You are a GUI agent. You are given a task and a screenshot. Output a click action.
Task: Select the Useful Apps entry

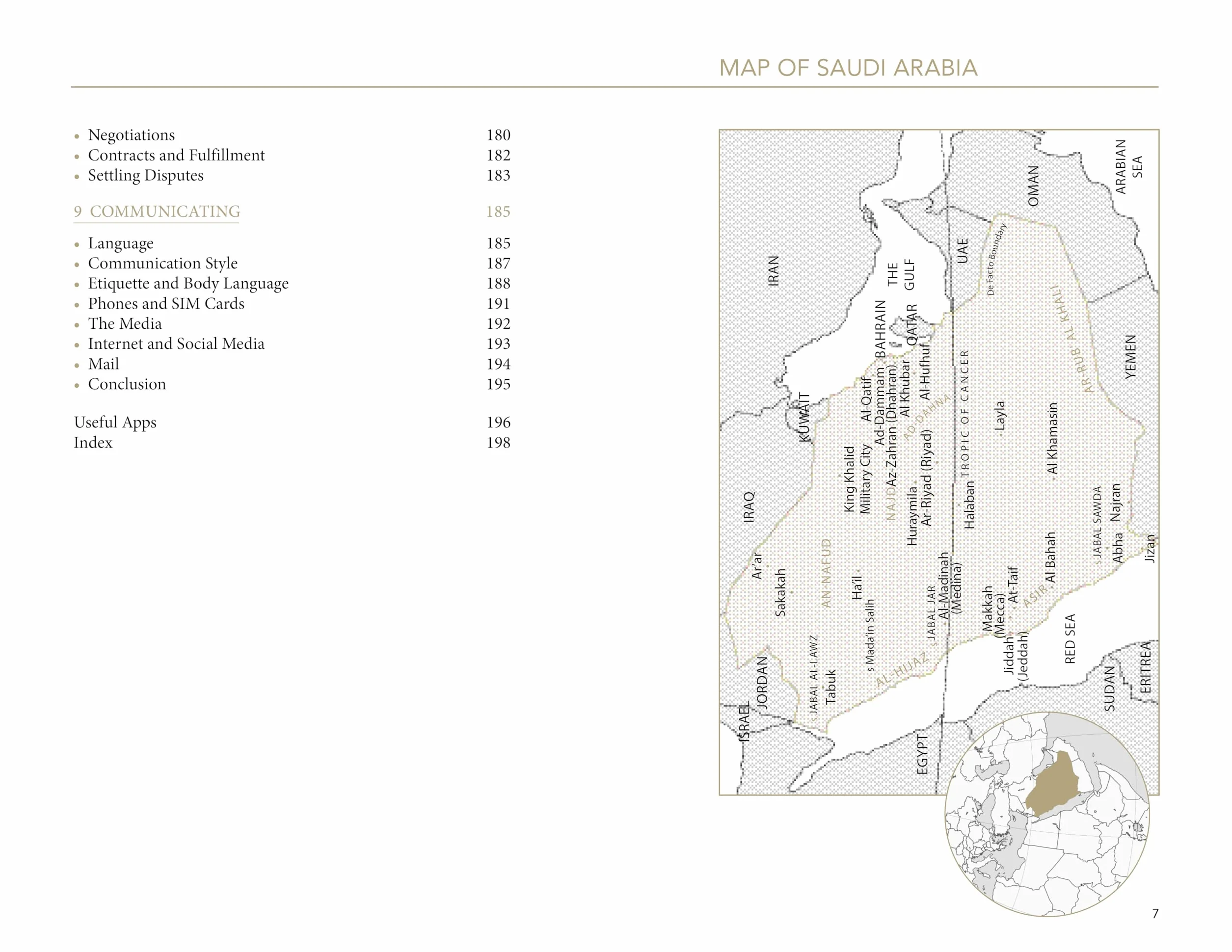click(x=115, y=423)
